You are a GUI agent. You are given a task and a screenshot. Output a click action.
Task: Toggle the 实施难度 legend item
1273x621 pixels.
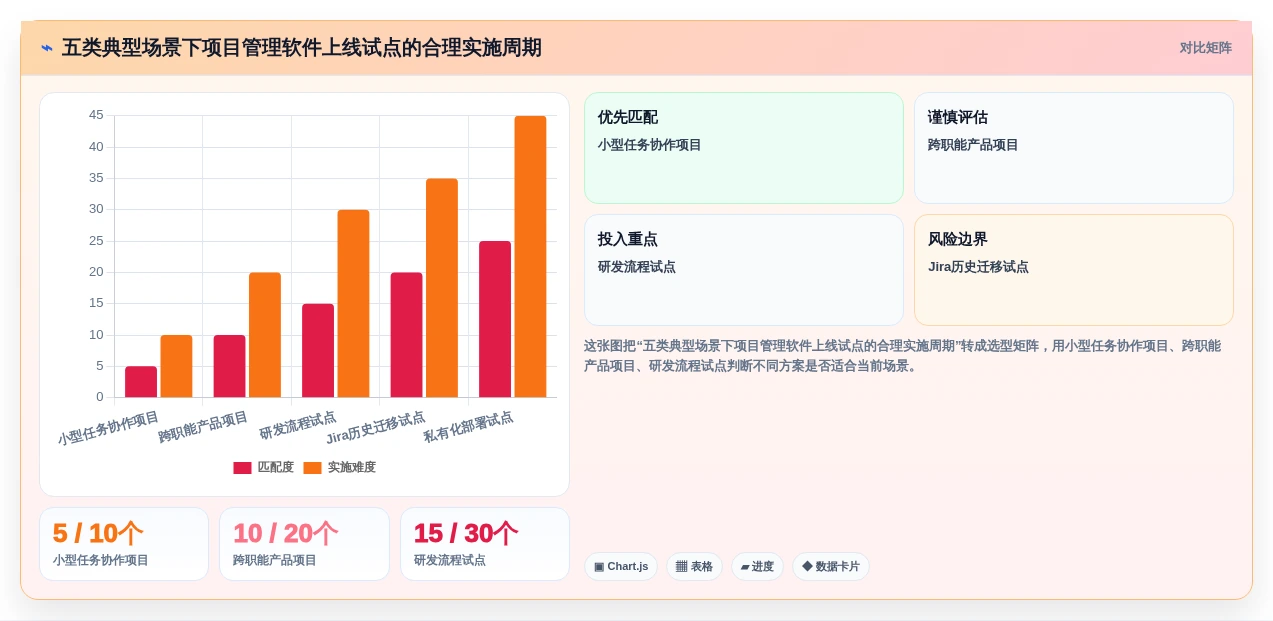click(340, 467)
